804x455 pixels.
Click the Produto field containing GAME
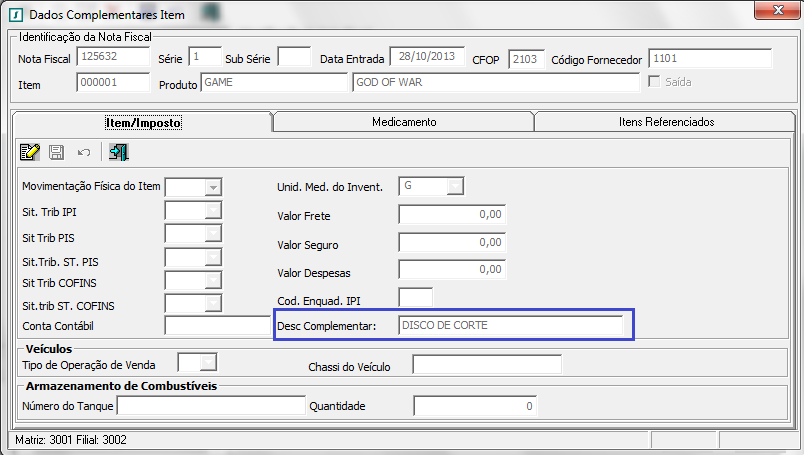[x=274, y=82]
